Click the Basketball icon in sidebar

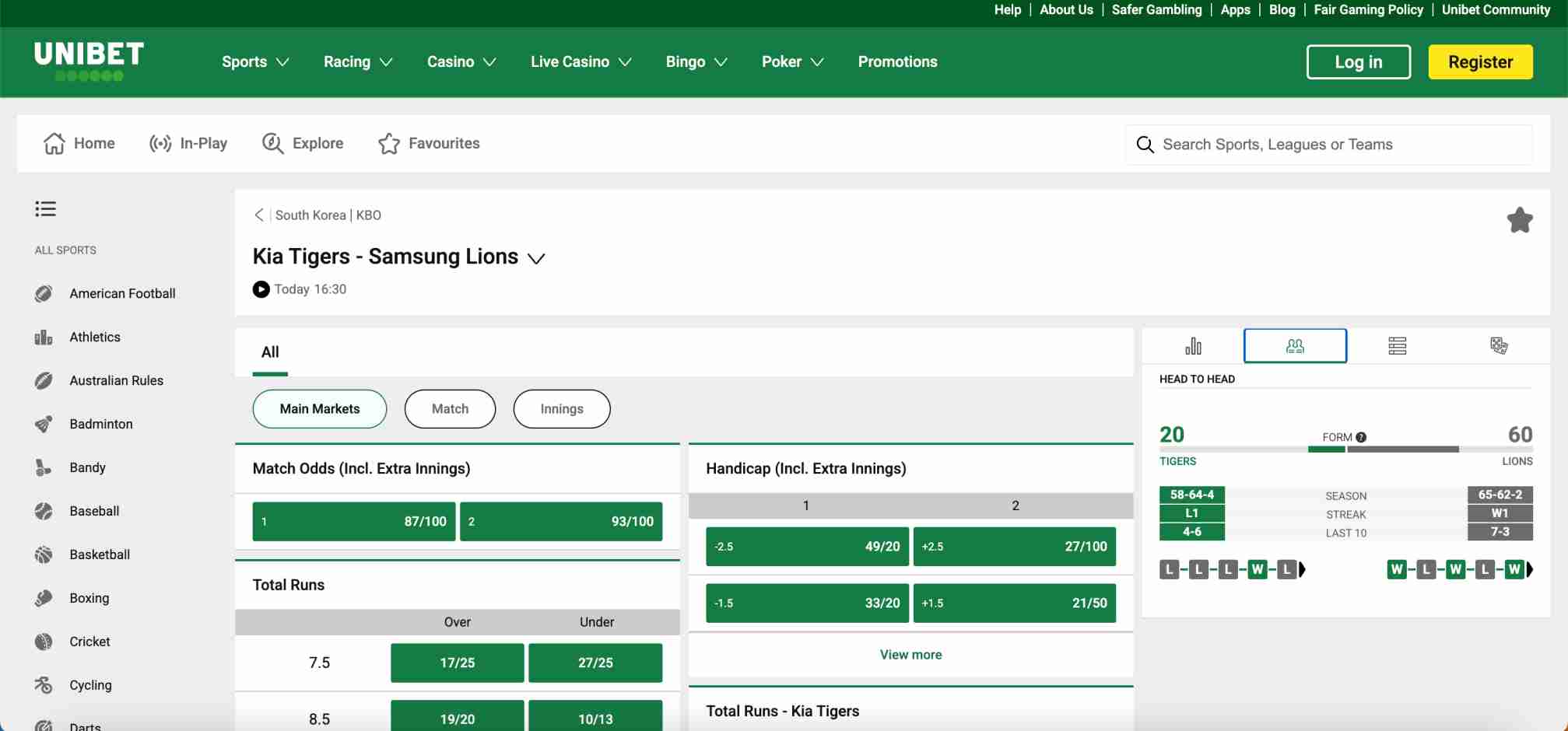(x=44, y=554)
